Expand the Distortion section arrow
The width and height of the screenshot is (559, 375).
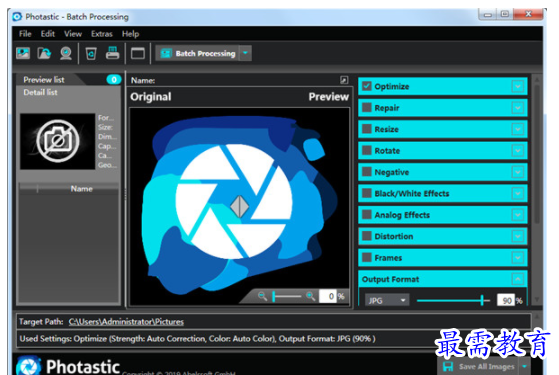pyautogui.click(x=518, y=236)
